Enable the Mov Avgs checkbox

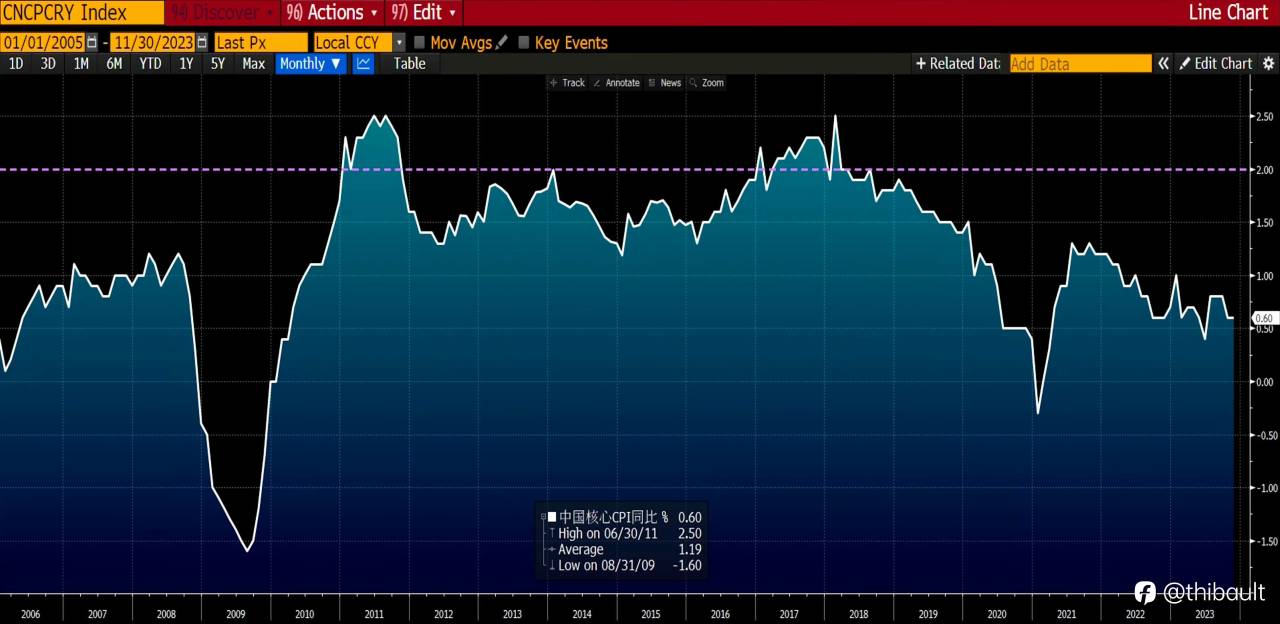[420, 42]
